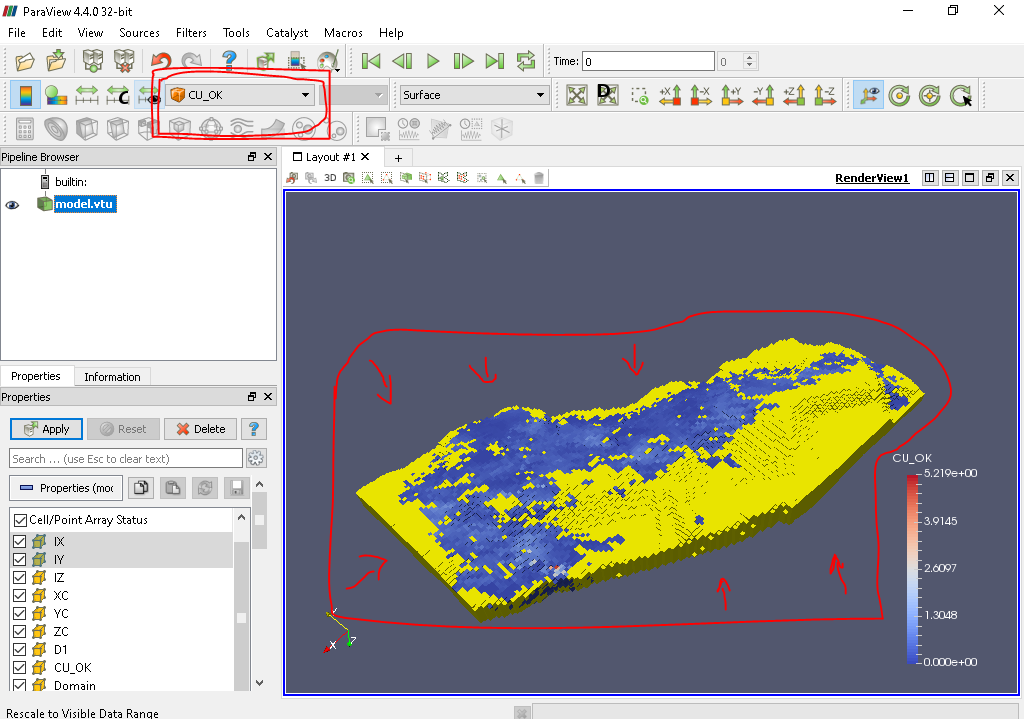
Task: Toggle show orientation axes icon
Action: [x=868, y=95]
